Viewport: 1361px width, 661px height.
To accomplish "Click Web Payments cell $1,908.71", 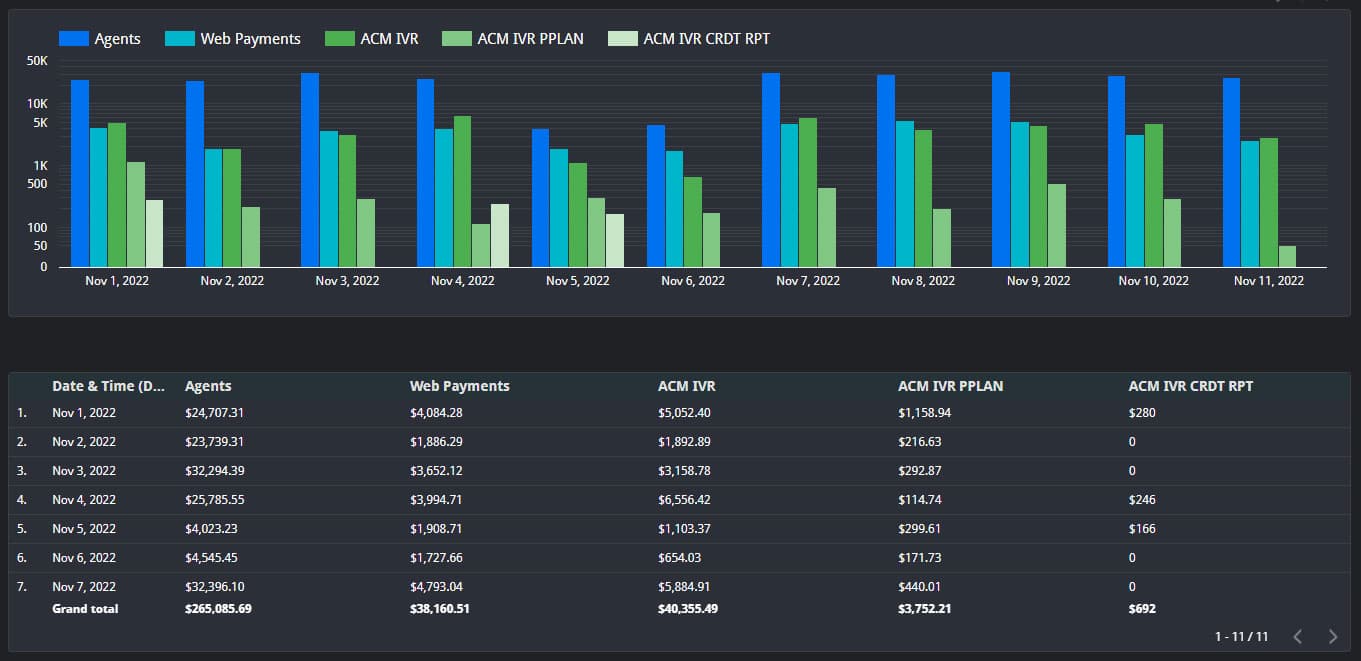I will [436, 528].
